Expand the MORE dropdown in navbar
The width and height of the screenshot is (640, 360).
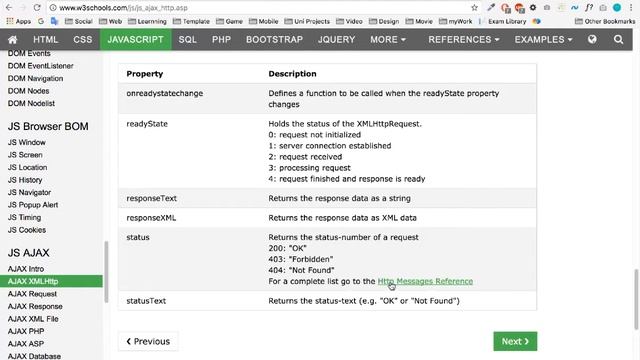[388, 40]
